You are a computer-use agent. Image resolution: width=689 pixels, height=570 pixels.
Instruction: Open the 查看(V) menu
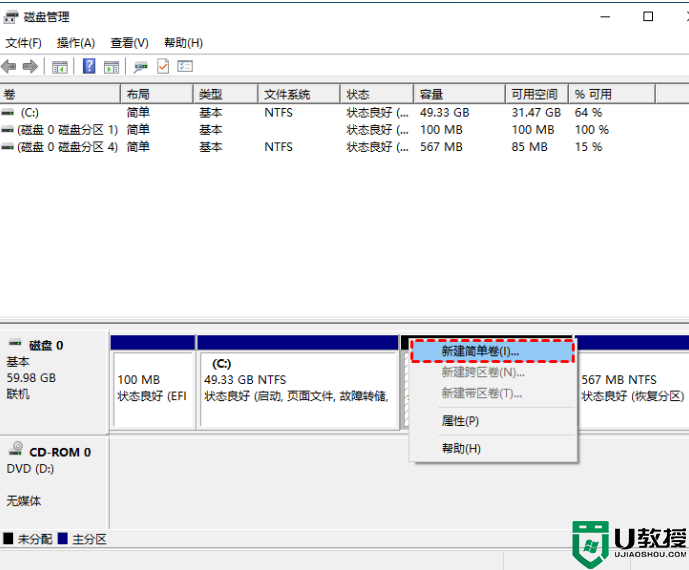coord(129,43)
